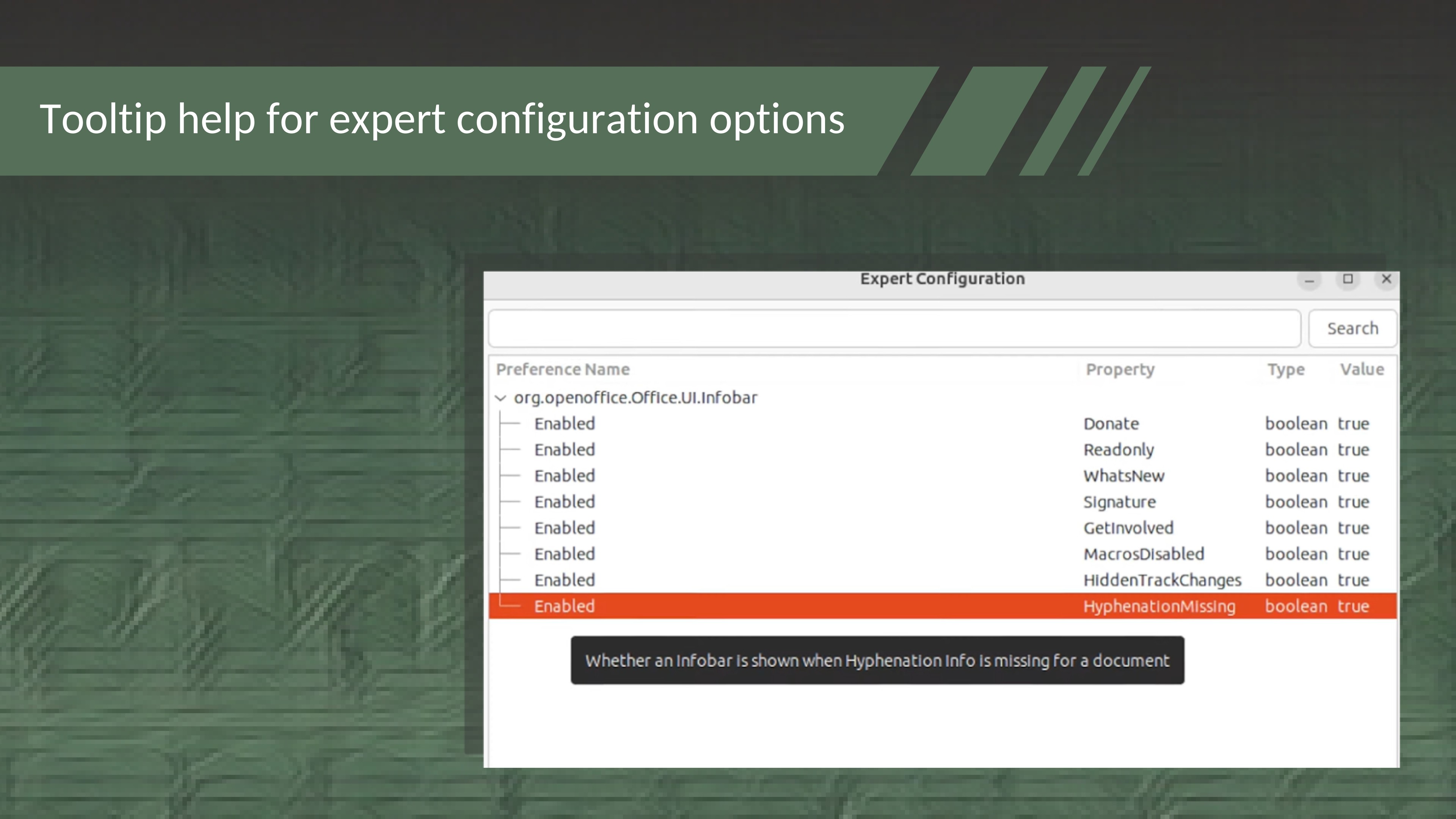Click the Search button
This screenshot has height=819, width=1456.
click(1352, 328)
